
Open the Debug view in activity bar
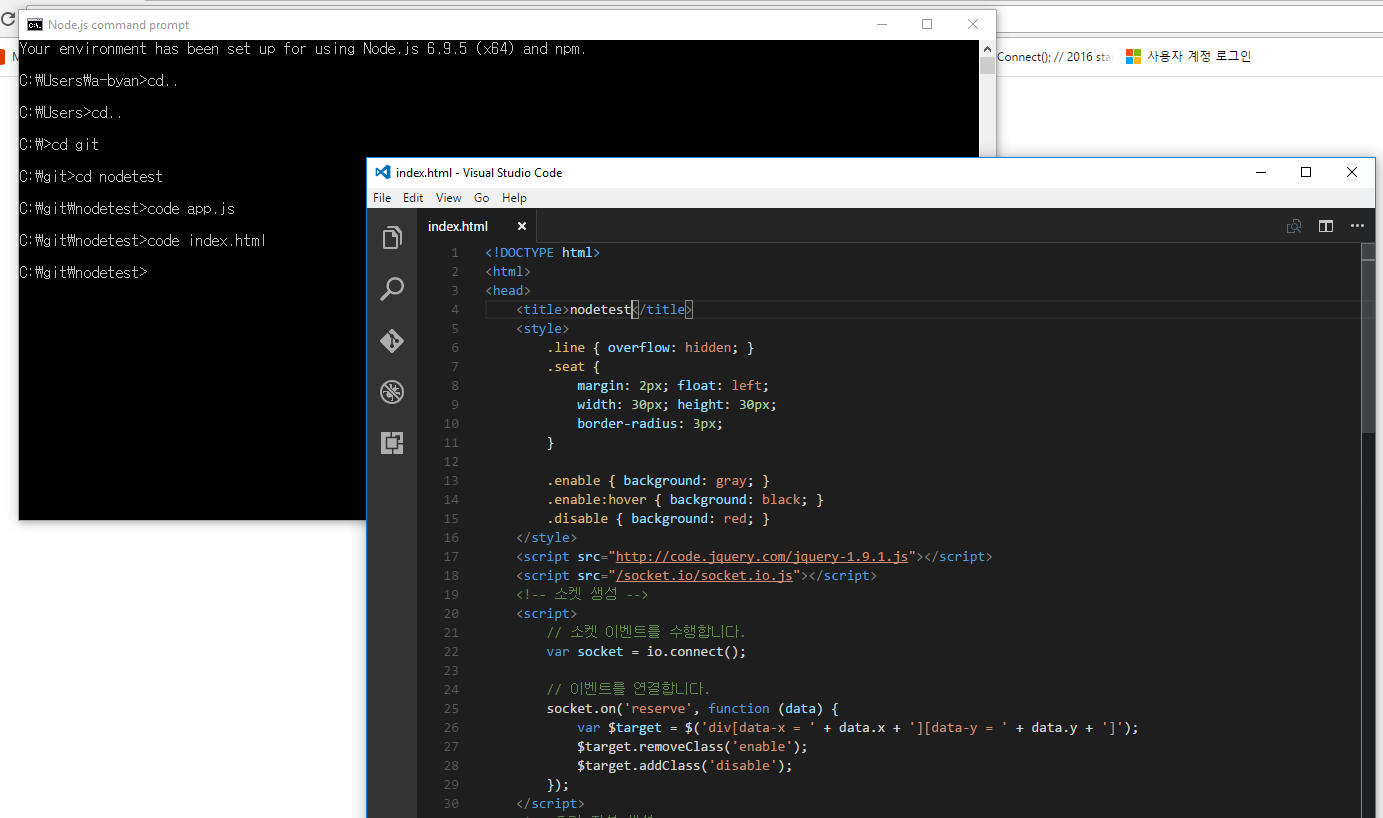[x=392, y=392]
